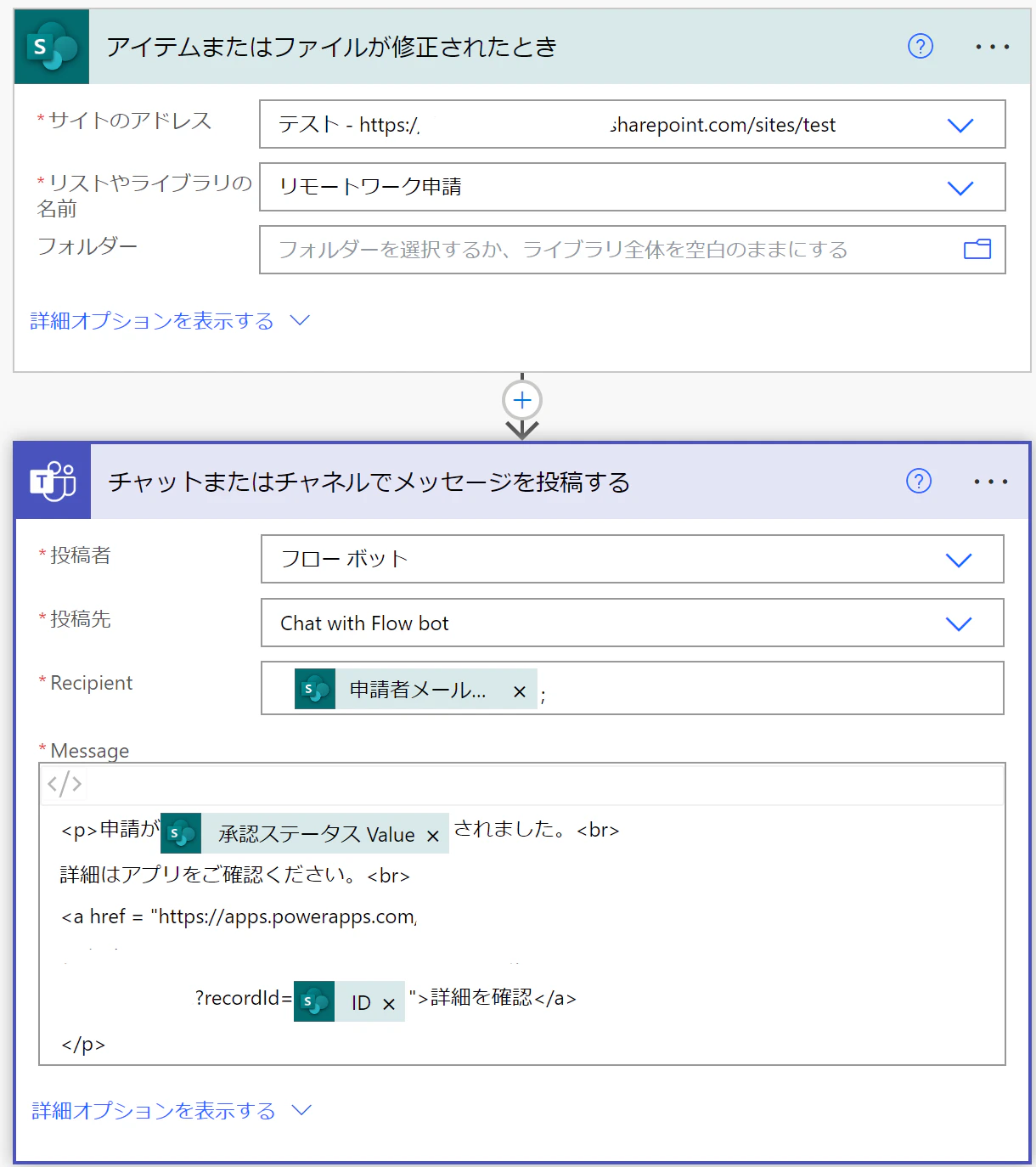Click the Teams action icon
The width and height of the screenshot is (1036, 1167).
[53, 482]
